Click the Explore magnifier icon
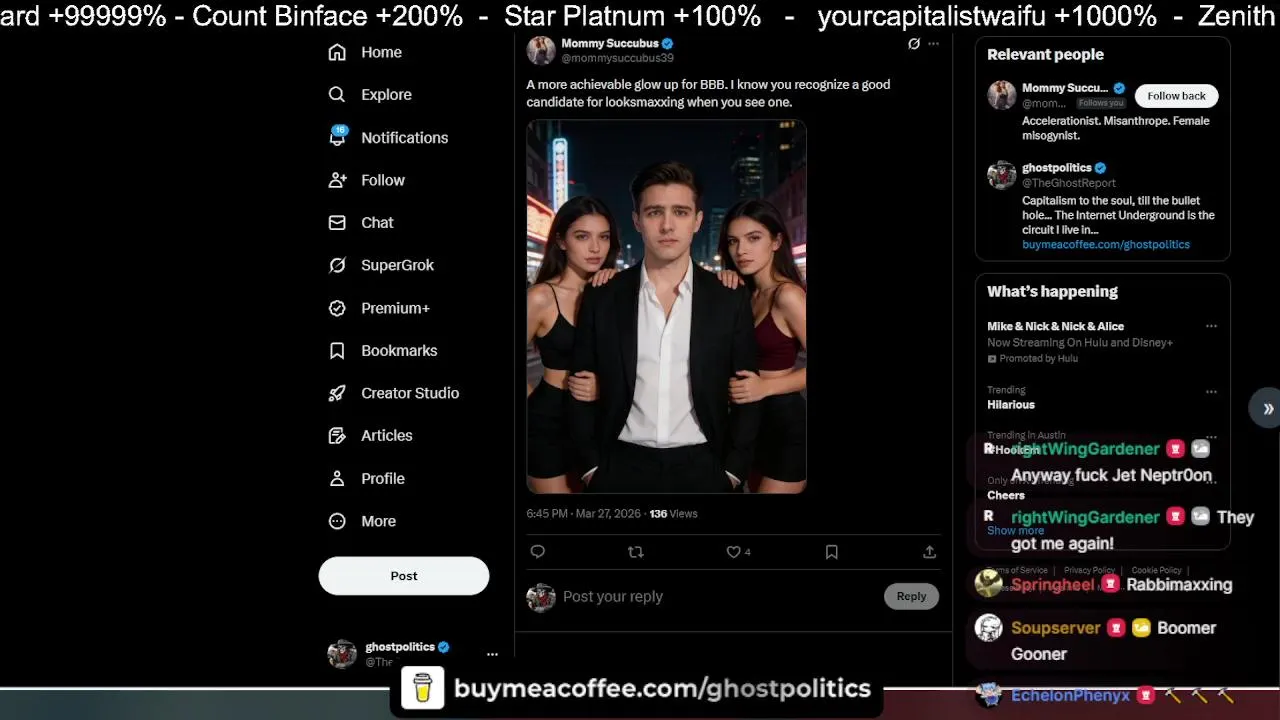Screen dimensions: 1280x720 click(337, 94)
